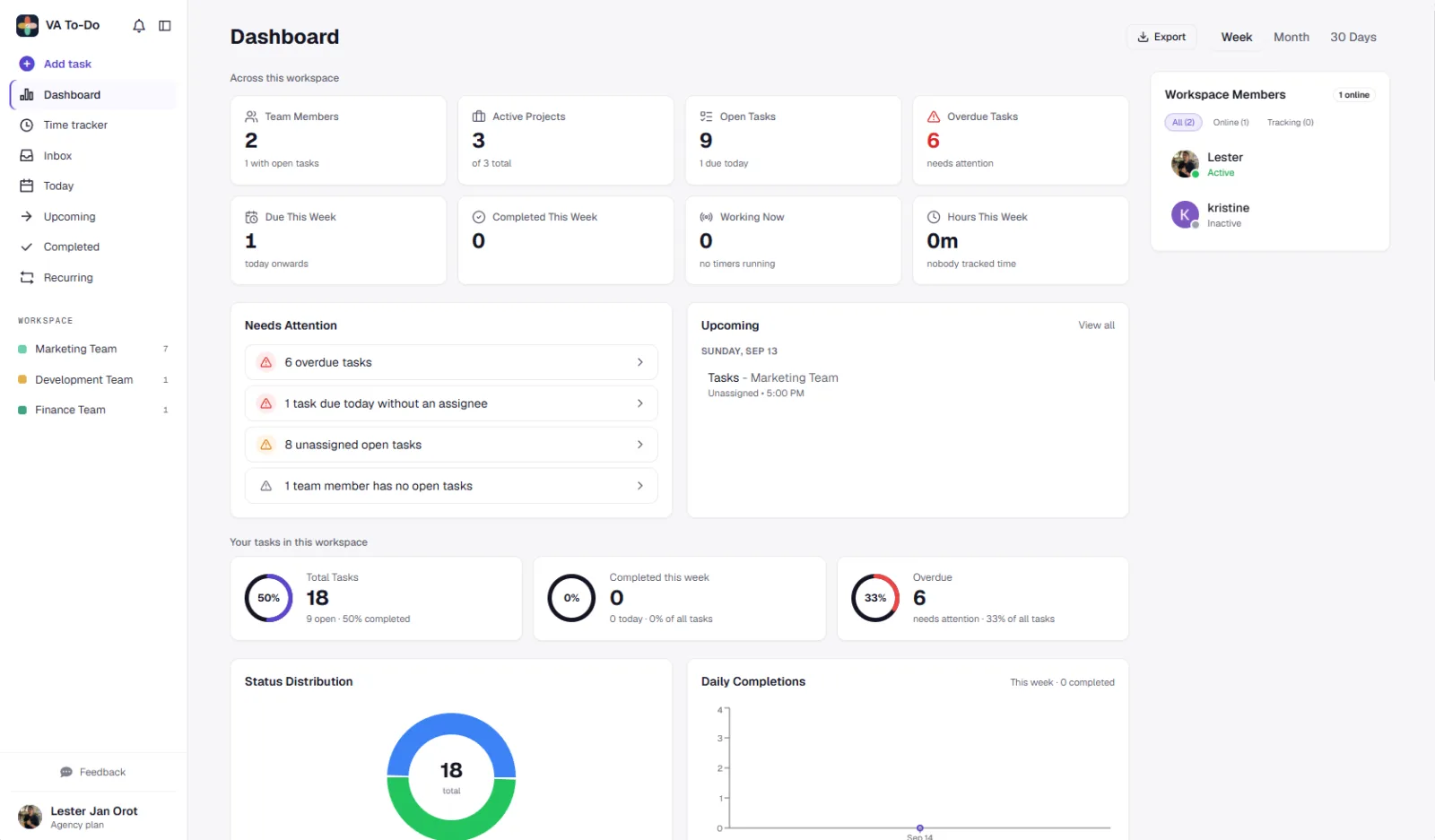
Task: Click the VA To-Do app logo
Action: click(x=28, y=25)
